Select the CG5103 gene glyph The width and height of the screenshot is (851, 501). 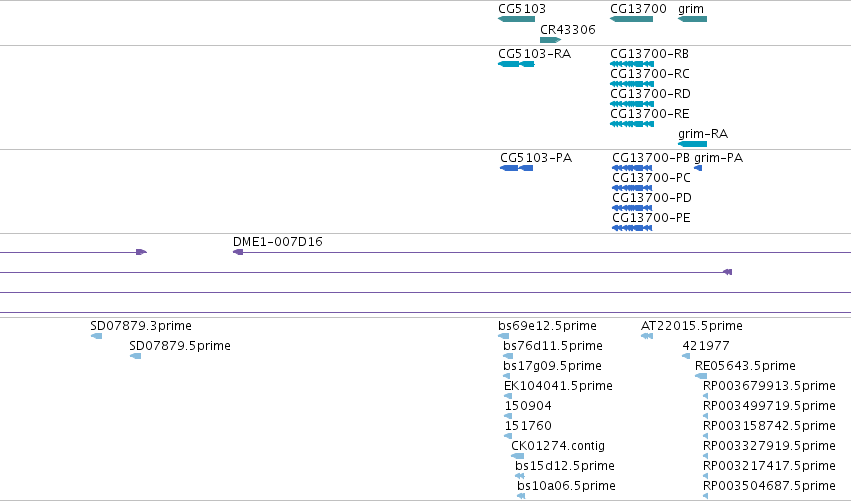pyautogui.click(x=516, y=19)
